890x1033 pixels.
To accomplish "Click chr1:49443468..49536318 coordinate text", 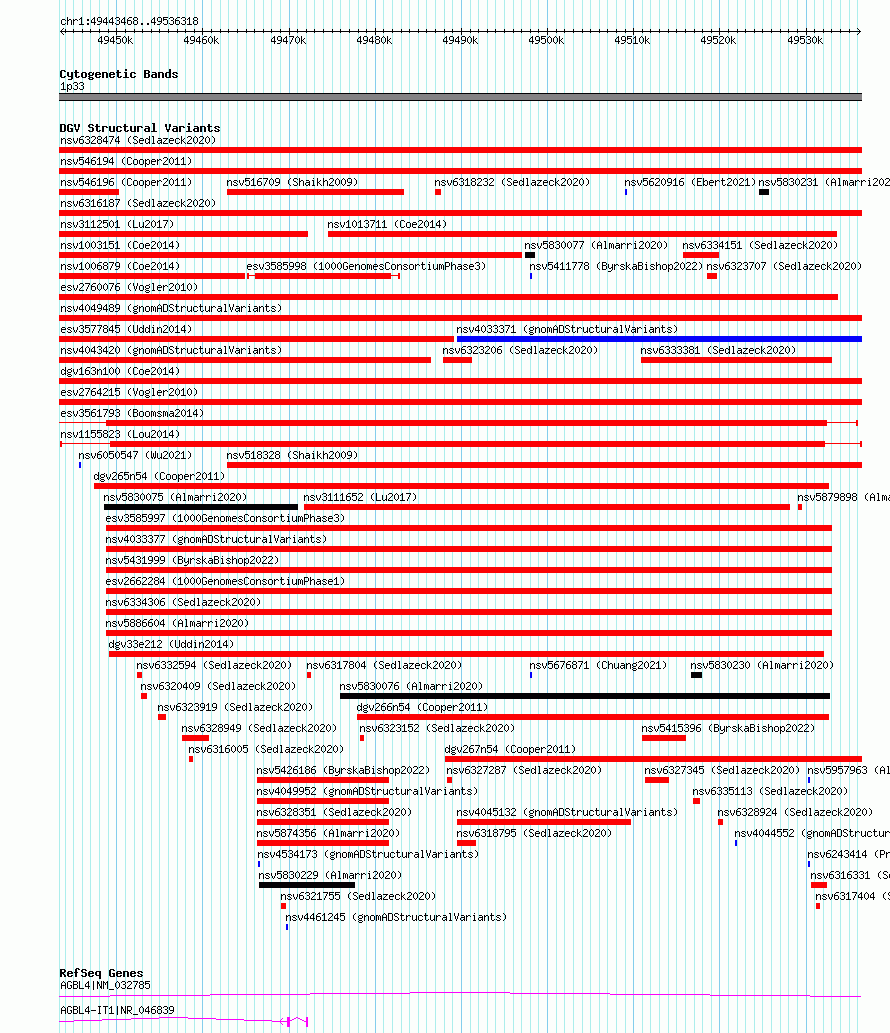I will pos(129,22).
